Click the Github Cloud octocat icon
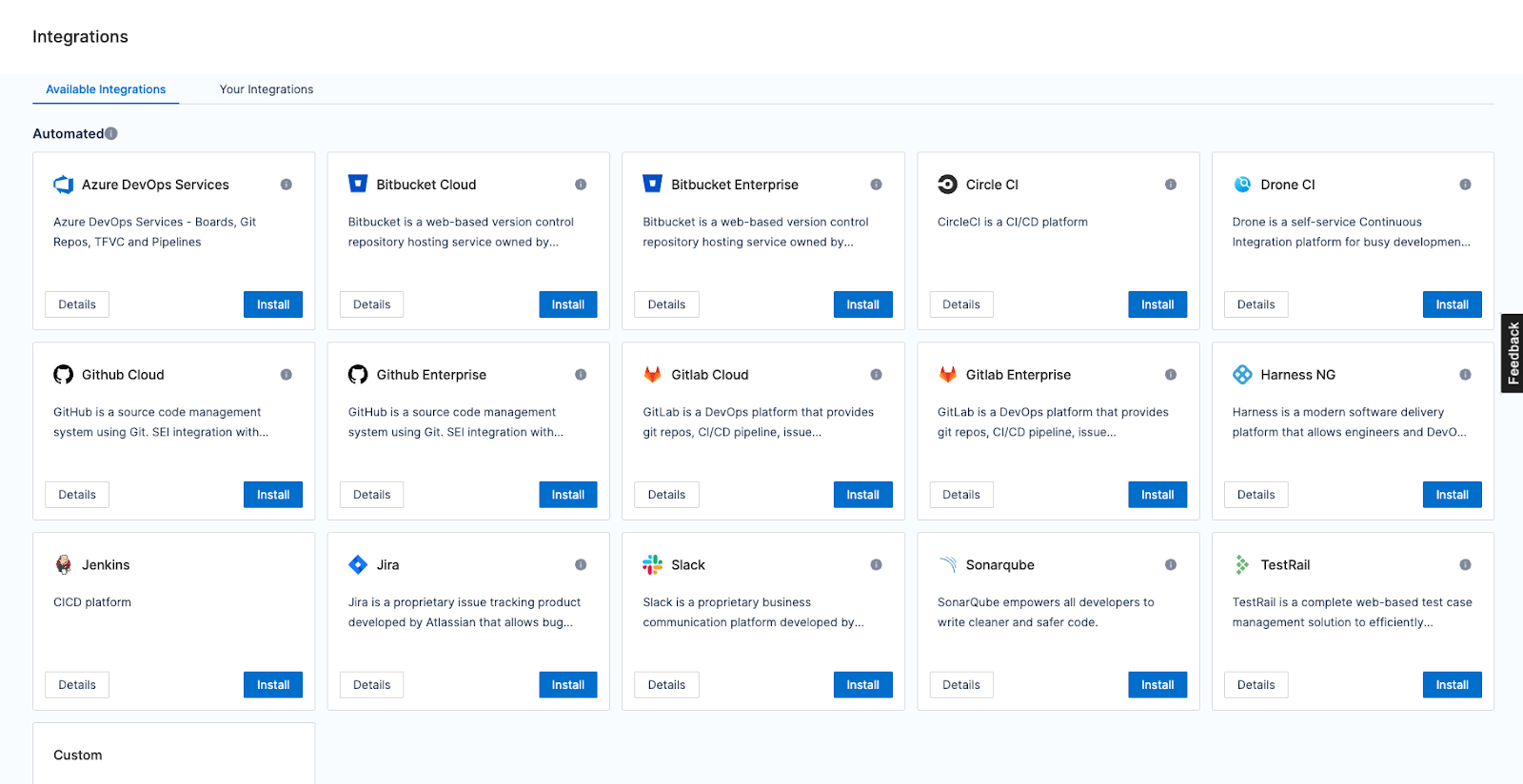This screenshot has height=784, width=1523. [x=64, y=375]
